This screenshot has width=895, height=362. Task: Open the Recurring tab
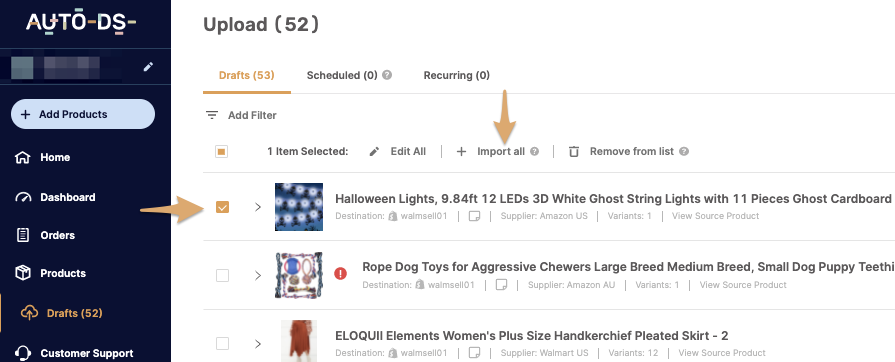click(x=457, y=75)
